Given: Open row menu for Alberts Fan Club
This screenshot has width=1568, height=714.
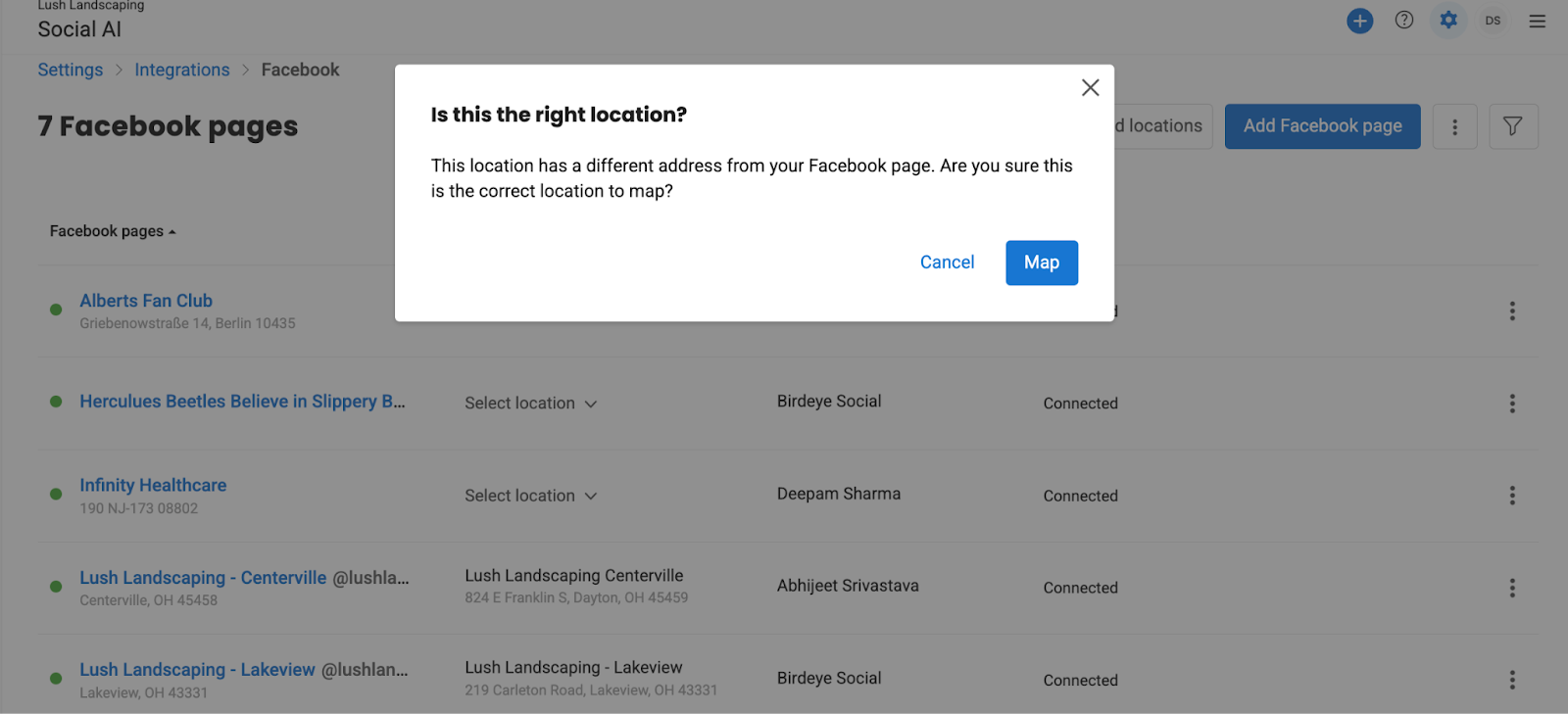Looking at the screenshot, I should tap(1512, 310).
